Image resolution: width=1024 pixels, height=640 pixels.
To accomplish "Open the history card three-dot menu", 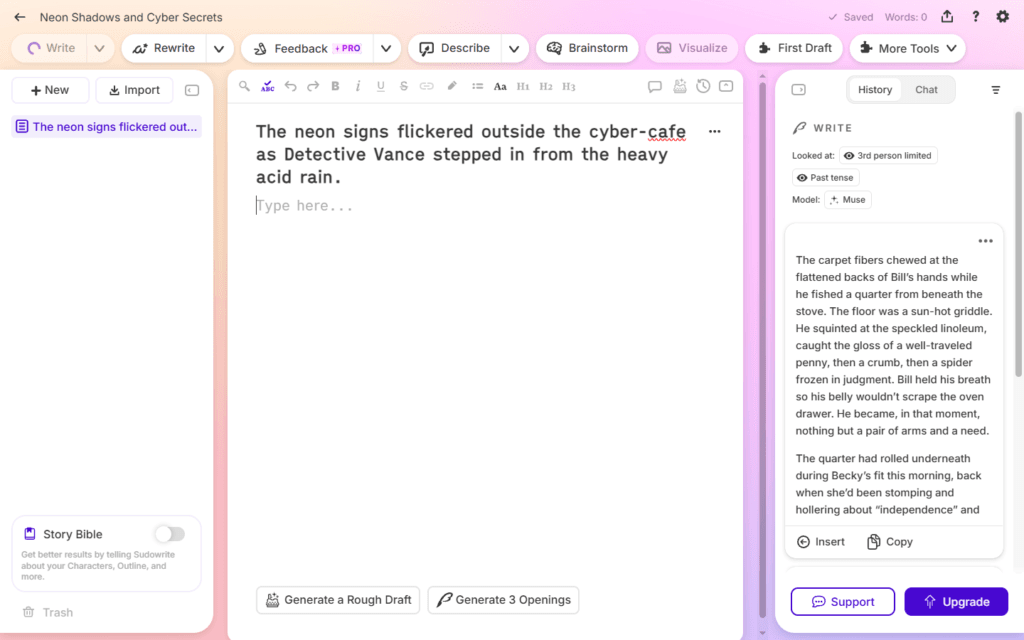I will [985, 241].
